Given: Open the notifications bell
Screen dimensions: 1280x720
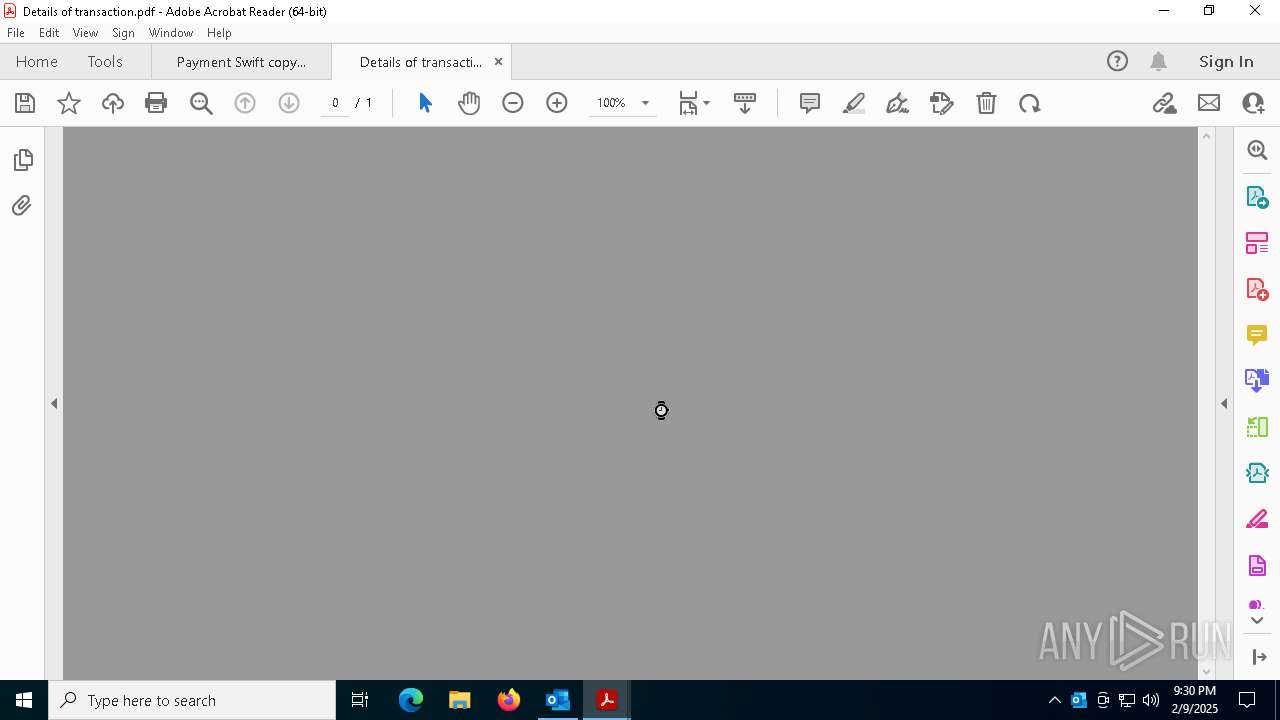Looking at the screenshot, I should [x=1158, y=62].
